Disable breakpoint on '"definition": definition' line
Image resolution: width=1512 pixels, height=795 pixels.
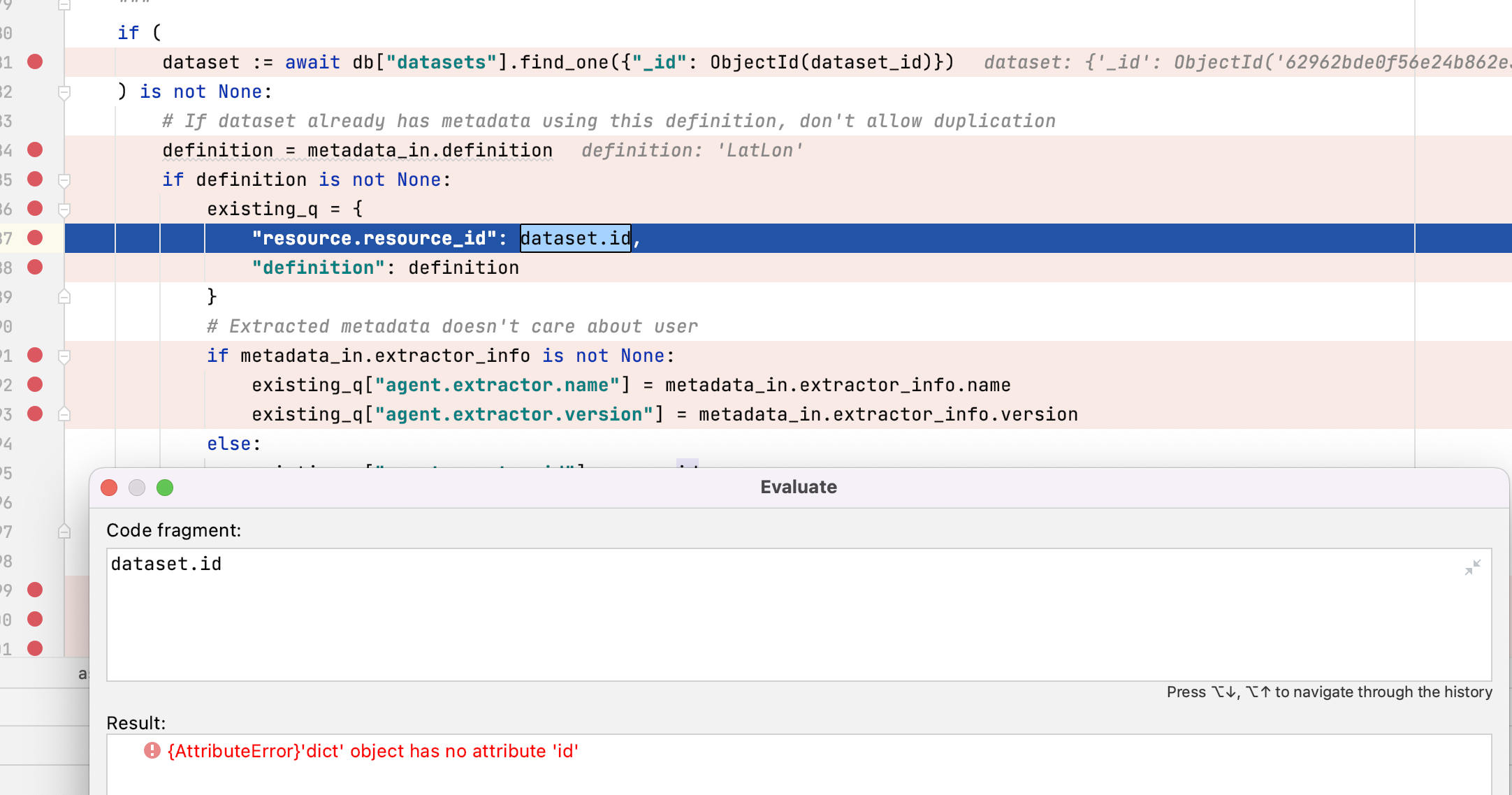click(x=35, y=268)
